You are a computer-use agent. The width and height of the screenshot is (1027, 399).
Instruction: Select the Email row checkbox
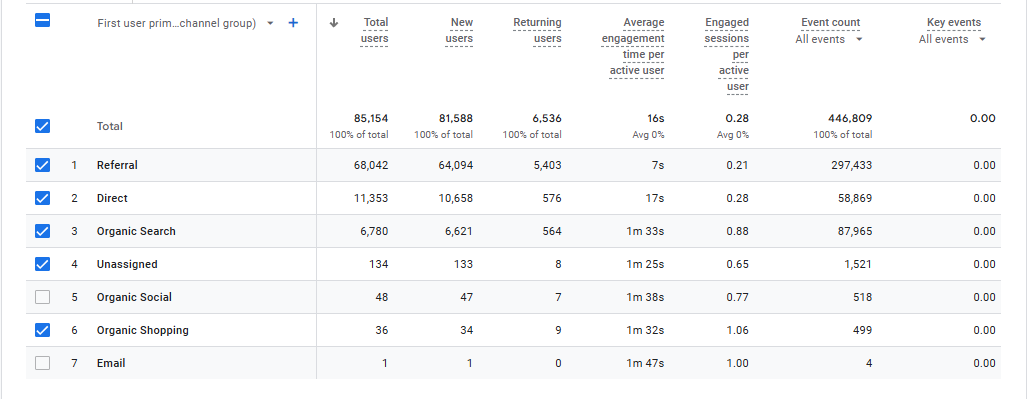(42, 363)
